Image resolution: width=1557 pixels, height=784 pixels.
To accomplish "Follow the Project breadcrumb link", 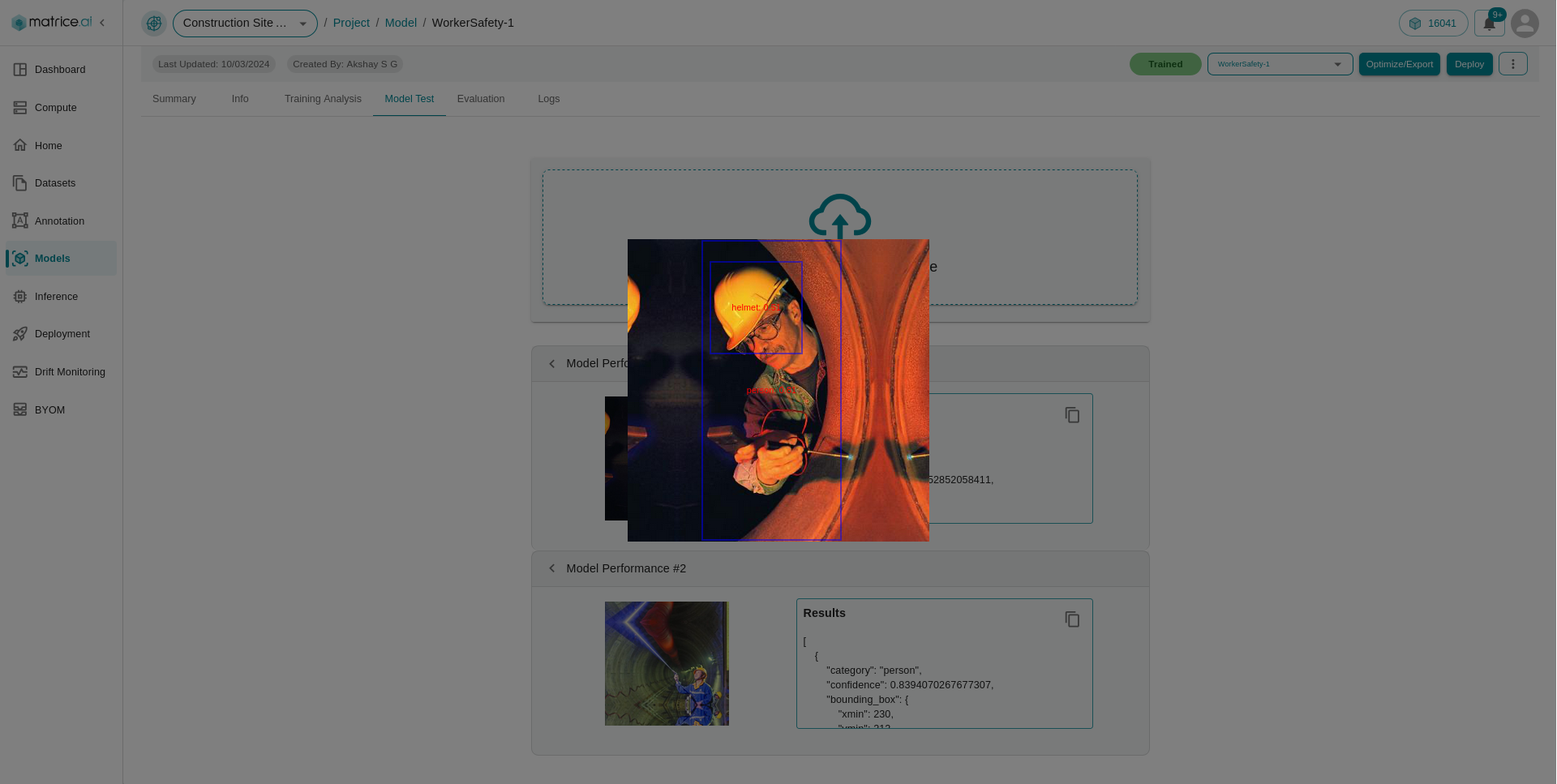I will (351, 23).
